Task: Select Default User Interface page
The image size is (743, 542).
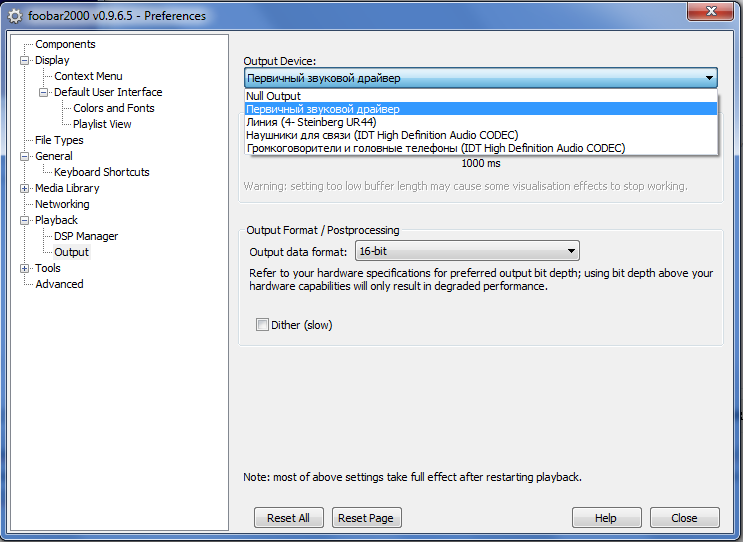Action: [108, 92]
